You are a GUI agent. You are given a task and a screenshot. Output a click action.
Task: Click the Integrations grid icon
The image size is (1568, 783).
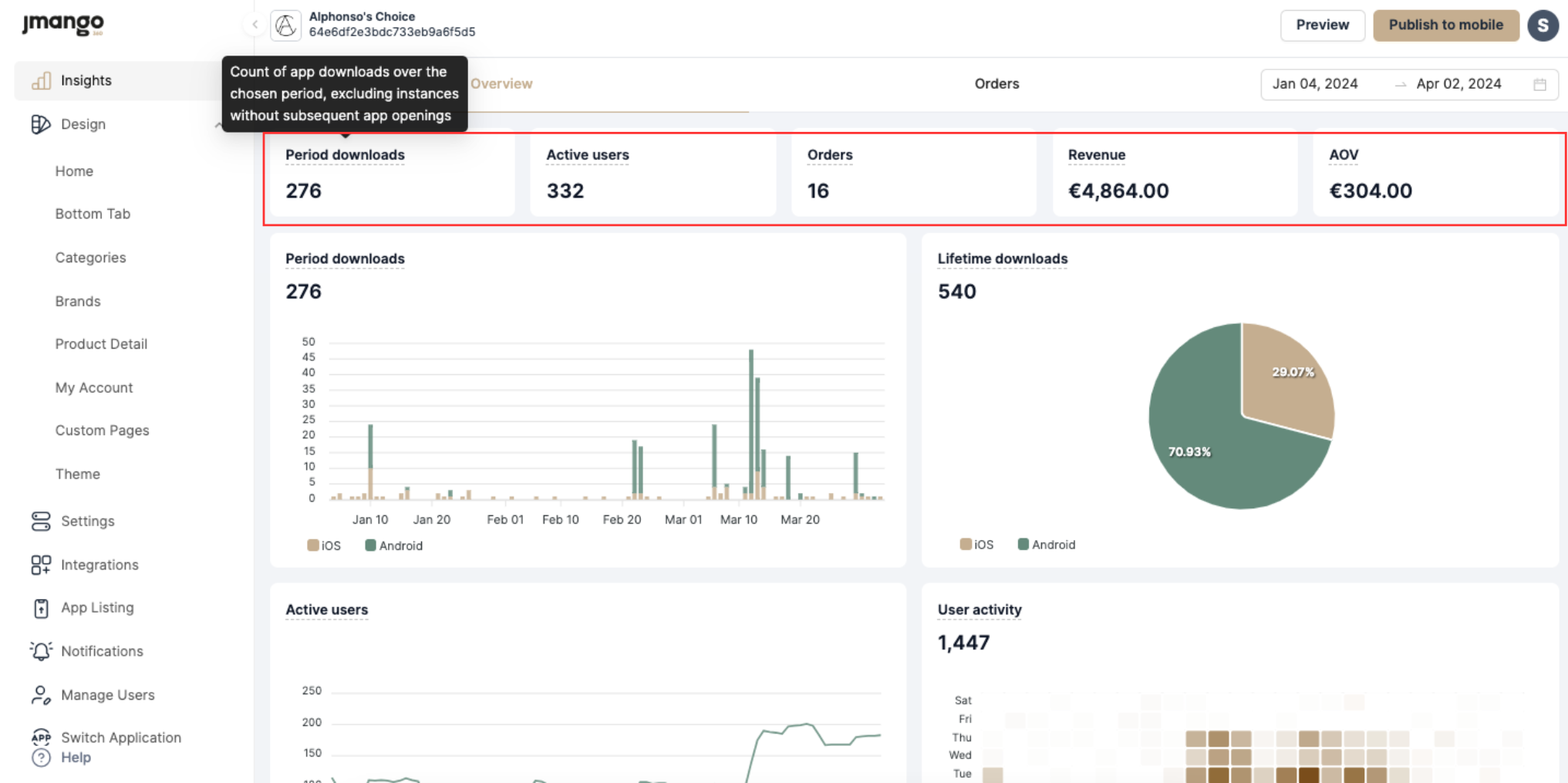click(x=41, y=565)
